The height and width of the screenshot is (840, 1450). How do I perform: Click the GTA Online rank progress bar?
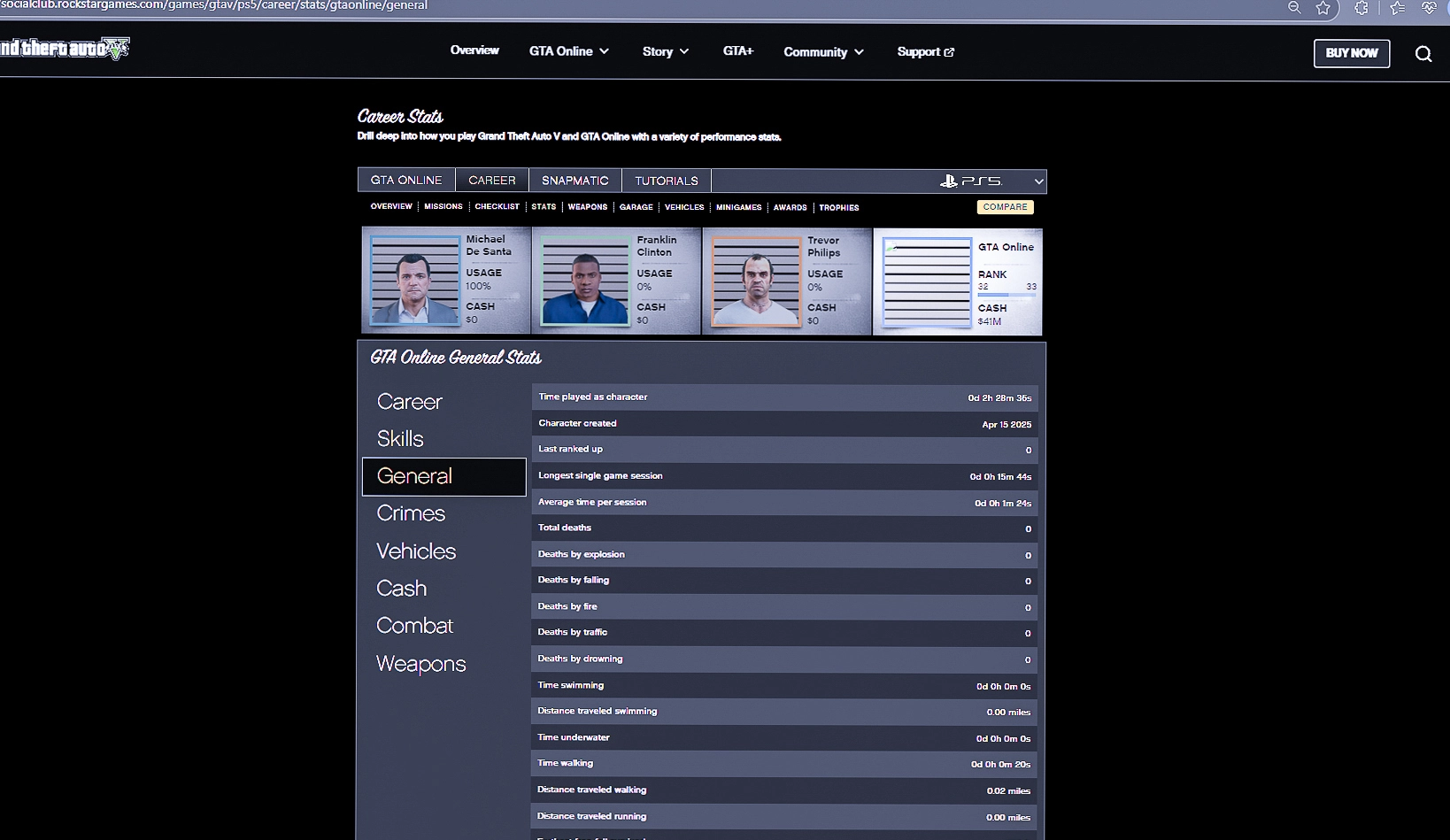click(x=1007, y=295)
